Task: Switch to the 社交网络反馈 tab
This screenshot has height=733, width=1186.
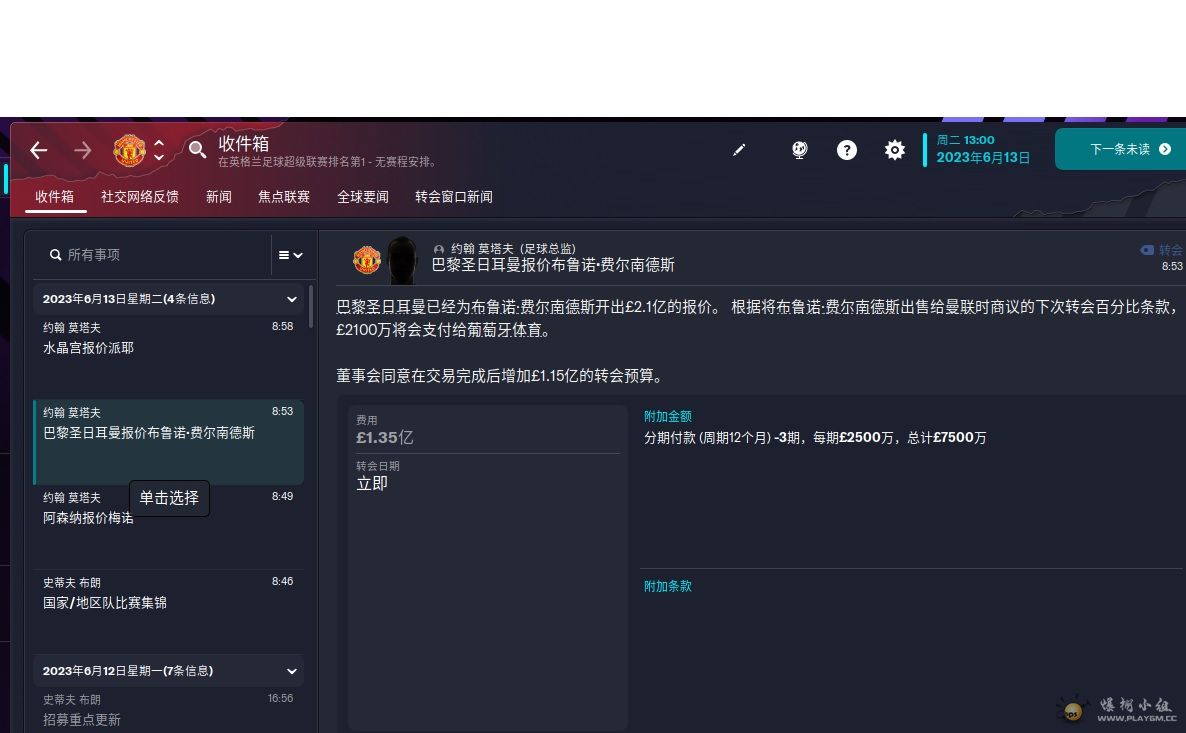Action: (140, 197)
